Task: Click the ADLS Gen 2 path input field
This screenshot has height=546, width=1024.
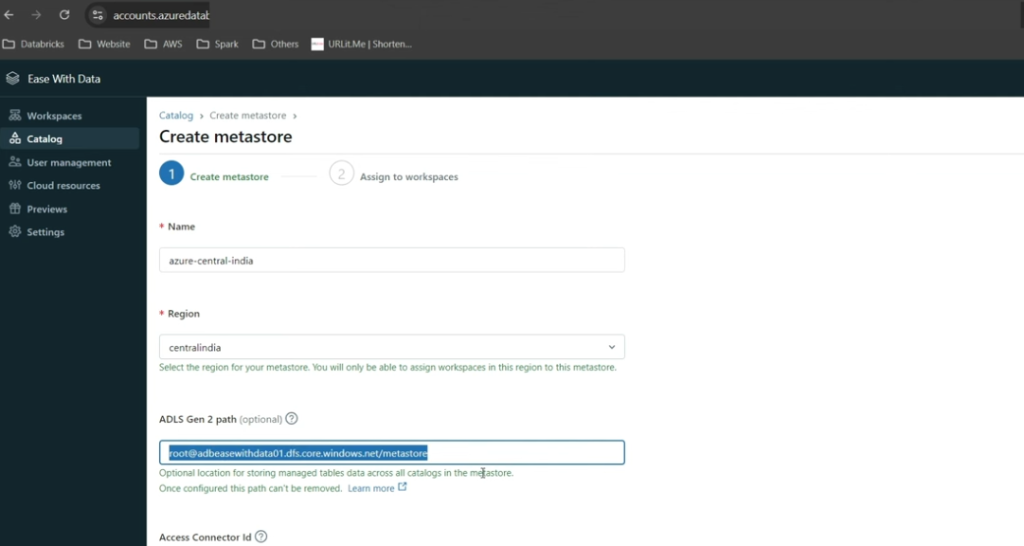Action: [x=392, y=453]
